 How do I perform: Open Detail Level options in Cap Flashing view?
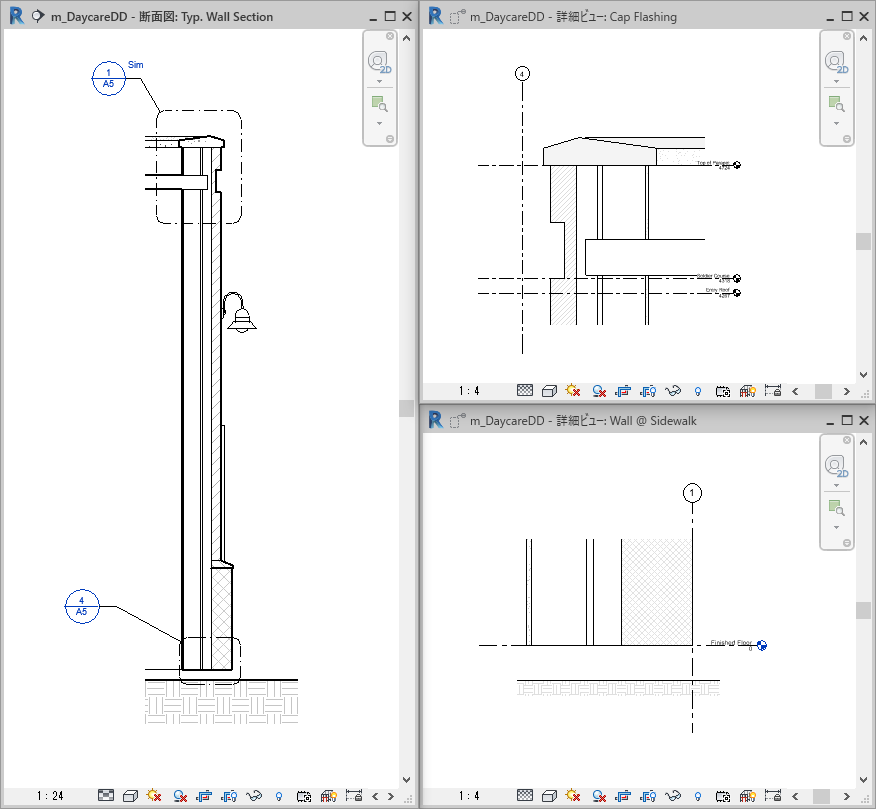[x=525, y=391]
